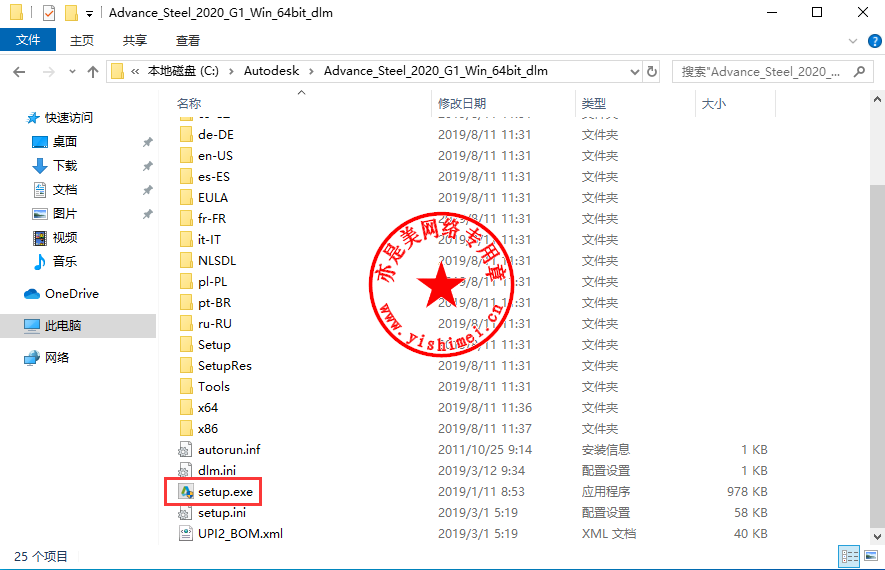885x570 pixels.
Task: Go forward with the right arrow button
Action: pyautogui.click(x=49, y=72)
